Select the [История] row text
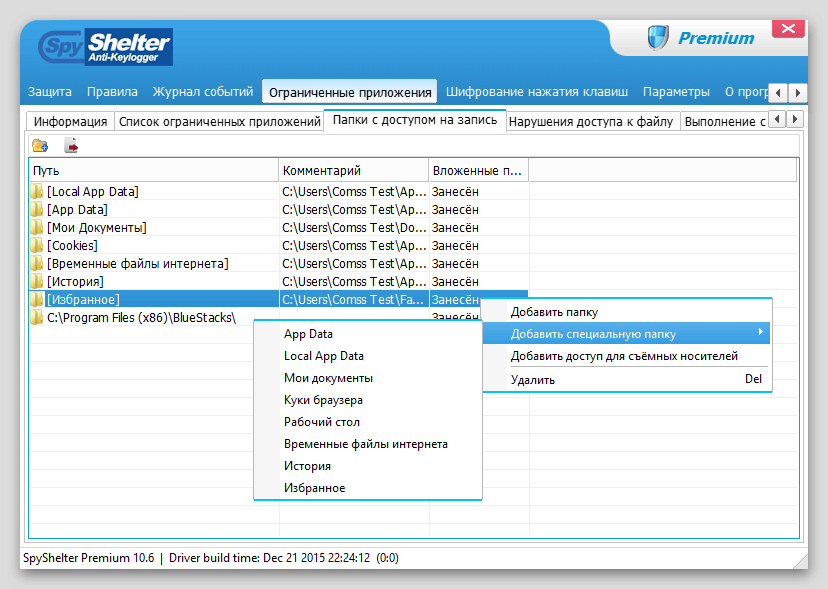The image size is (828, 589). [75, 281]
